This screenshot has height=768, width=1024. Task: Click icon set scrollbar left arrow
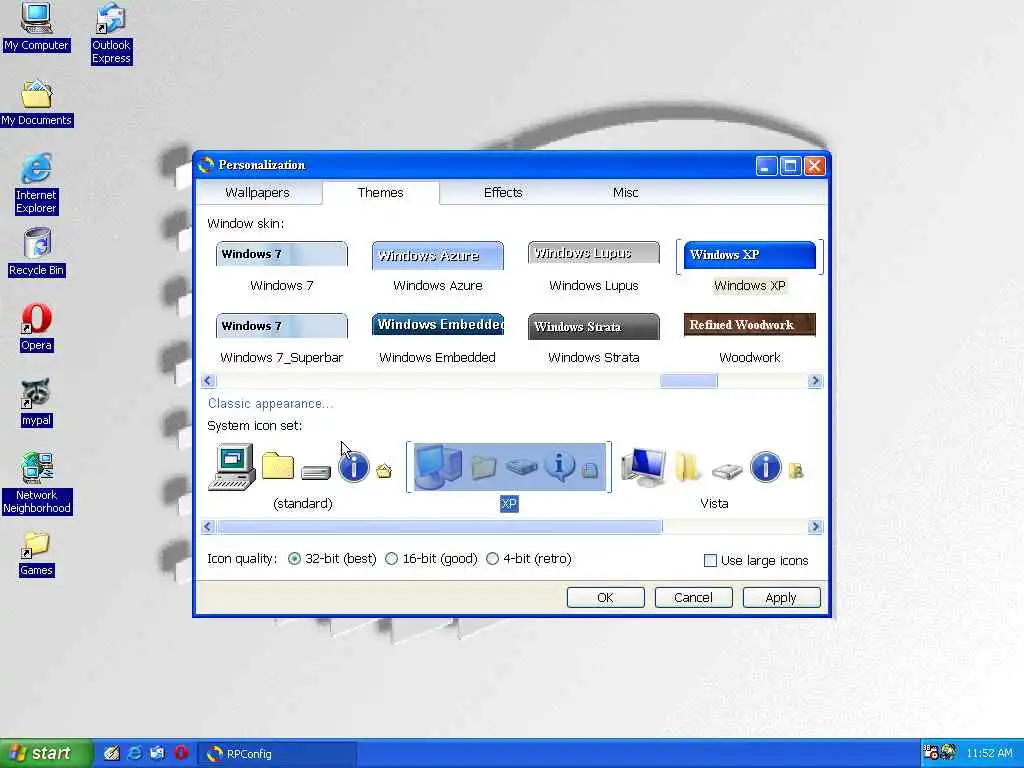pyautogui.click(x=208, y=526)
